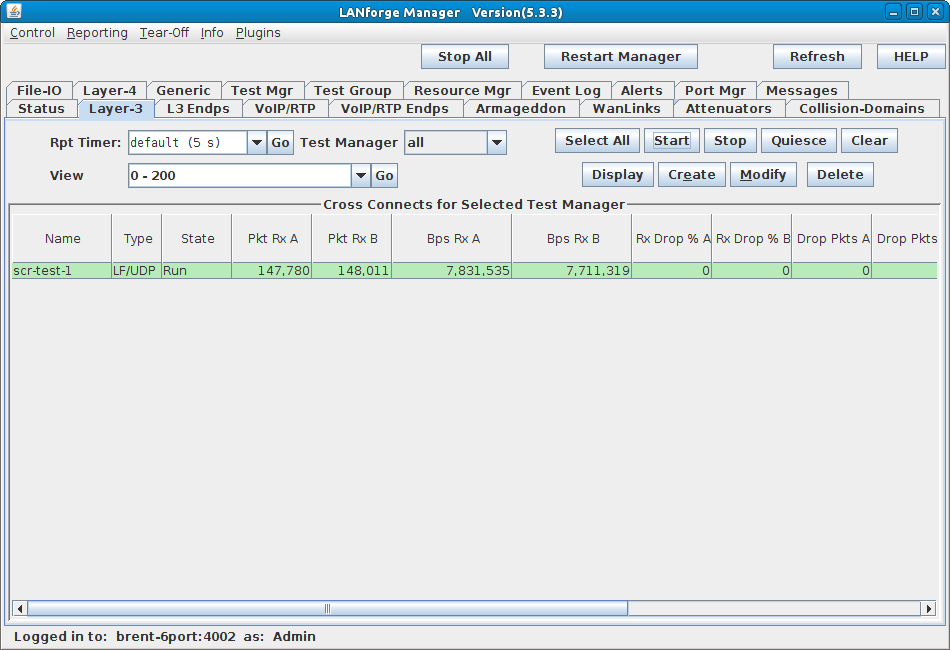The width and height of the screenshot is (950, 650).
Task: Sort by Pkt Rx B column
Action: click(352, 239)
